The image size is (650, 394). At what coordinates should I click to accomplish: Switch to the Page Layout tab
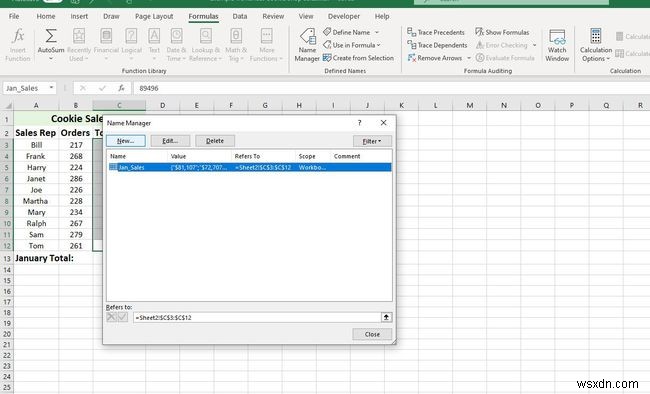pyautogui.click(x=154, y=16)
